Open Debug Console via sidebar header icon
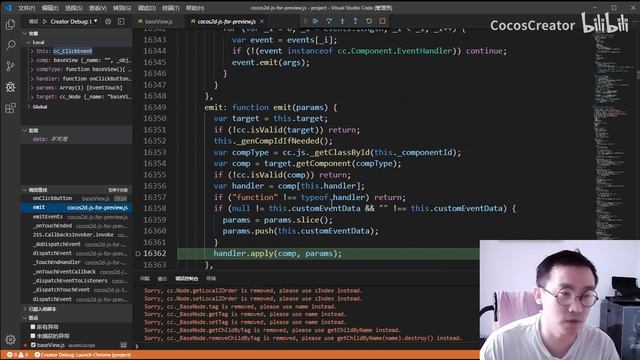Screen dimensions: 640x360 point(121,21)
